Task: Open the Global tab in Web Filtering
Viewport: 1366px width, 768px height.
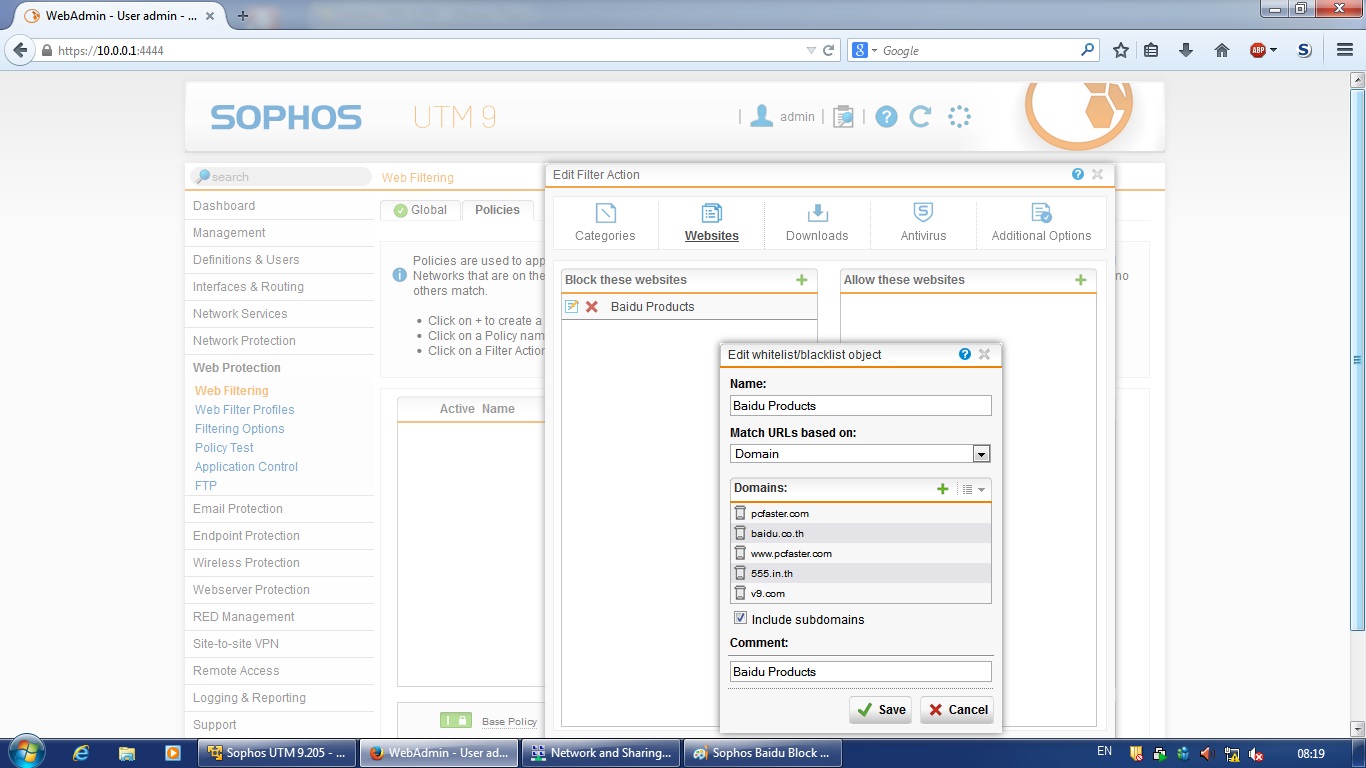Action: pyautogui.click(x=420, y=210)
